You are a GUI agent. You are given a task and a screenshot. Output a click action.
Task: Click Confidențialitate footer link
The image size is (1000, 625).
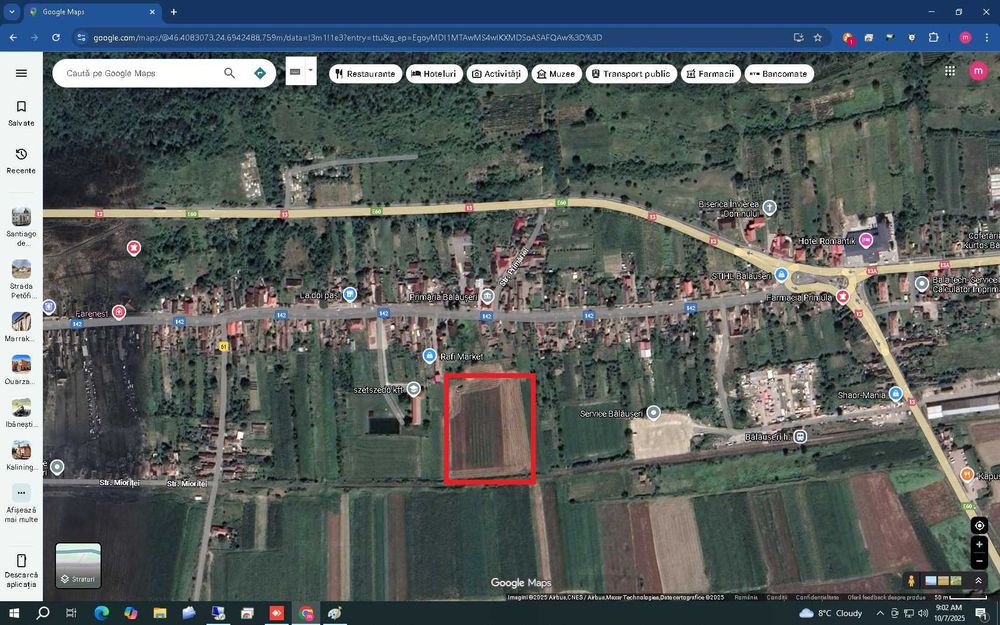click(817, 598)
